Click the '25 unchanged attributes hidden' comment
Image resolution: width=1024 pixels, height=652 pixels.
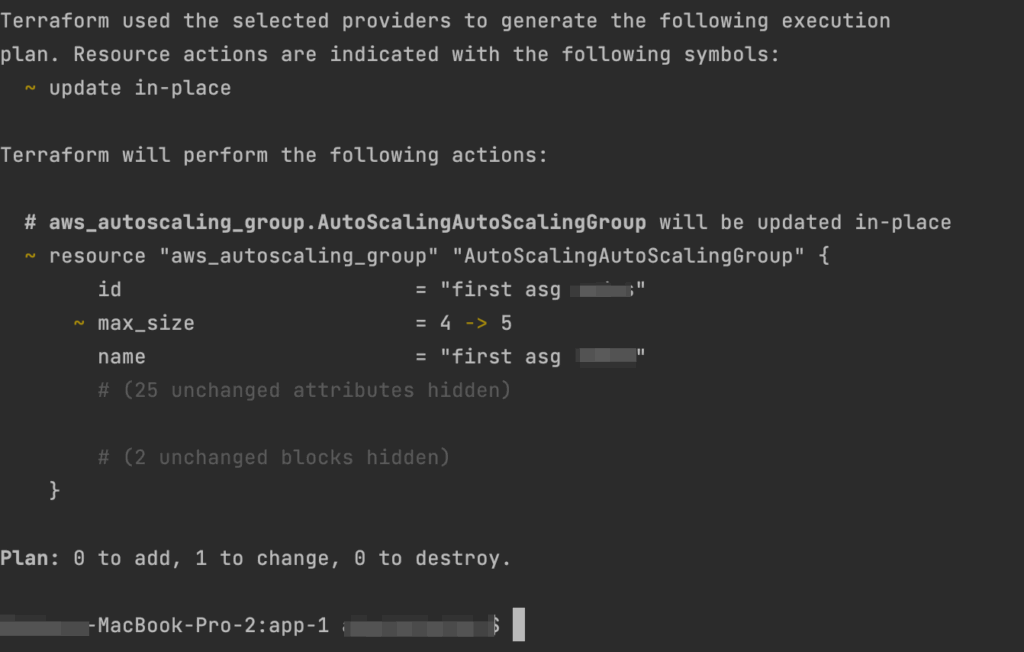(x=304, y=391)
